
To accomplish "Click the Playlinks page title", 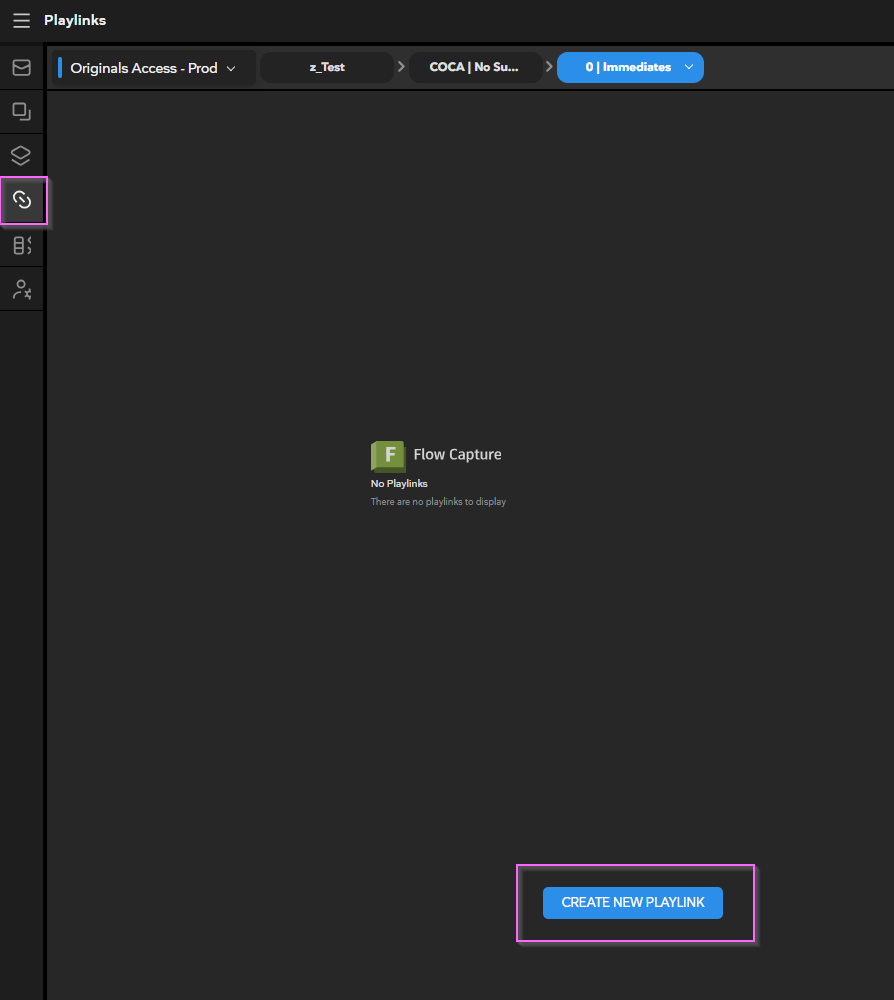I will (75, 20).
